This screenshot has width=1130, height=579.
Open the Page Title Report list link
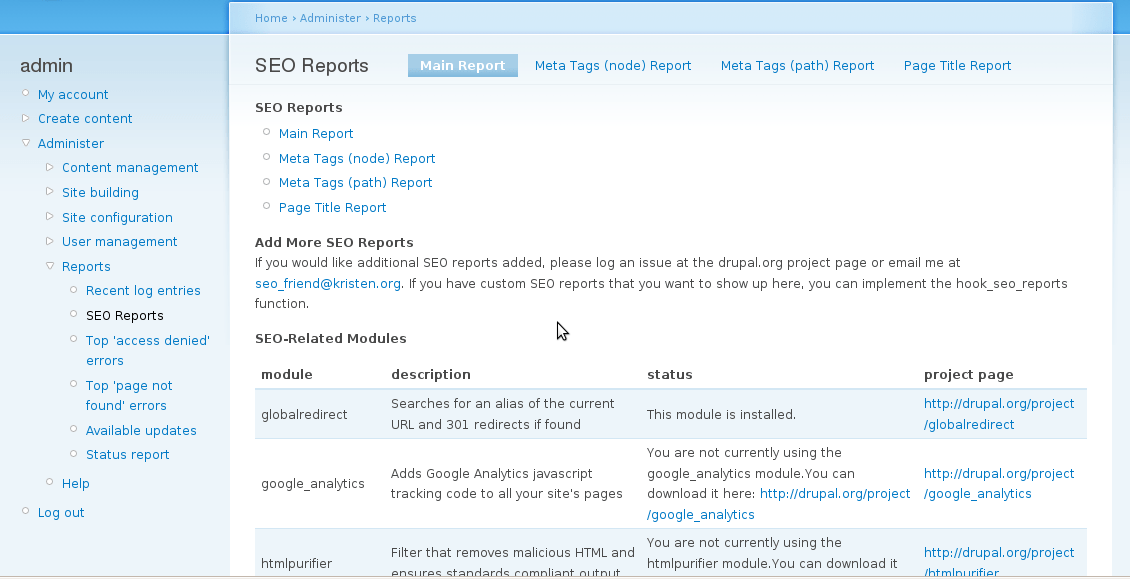[332, 208]
